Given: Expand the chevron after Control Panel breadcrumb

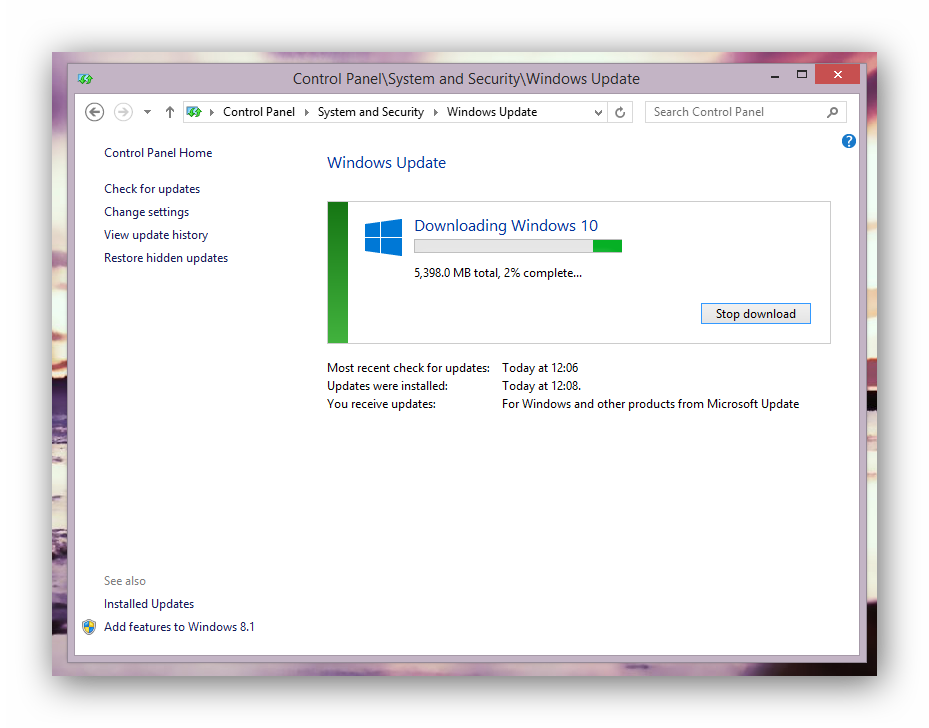Looking at the screenshot, I should click(x=306, y=112).
